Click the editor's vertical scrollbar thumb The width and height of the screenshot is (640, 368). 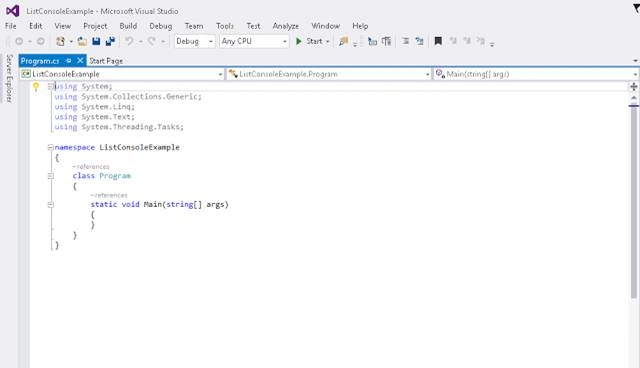[x=633, y=202]
